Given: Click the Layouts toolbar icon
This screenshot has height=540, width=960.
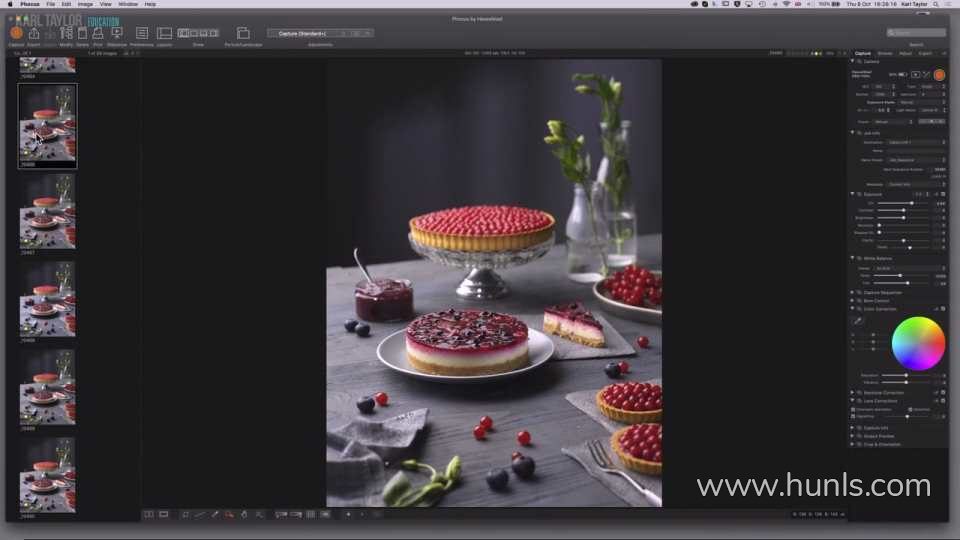Looking at the screenshot, I should click(x=165, y=33).
